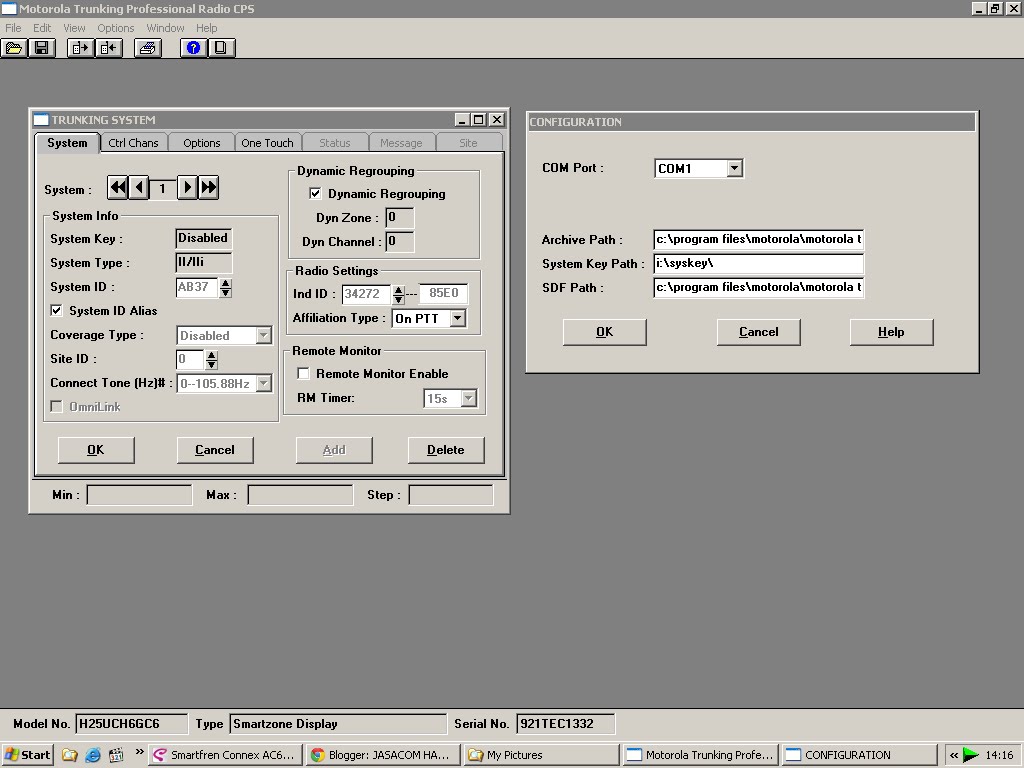This screenshot has height=768, width=1024.
Task: Click the Model No. field H25UCH6GC6
Action: 131,724
